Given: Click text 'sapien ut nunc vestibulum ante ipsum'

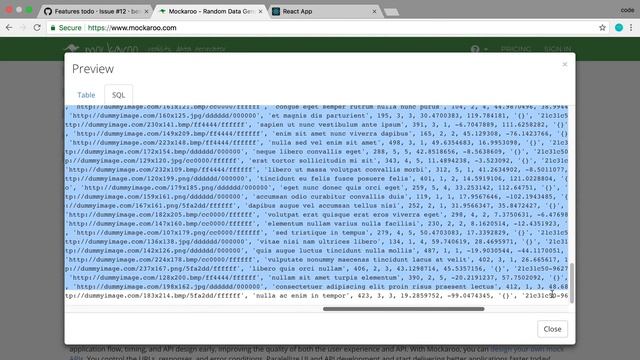Looking at the screenshot, I should click(x=330, y=124).
